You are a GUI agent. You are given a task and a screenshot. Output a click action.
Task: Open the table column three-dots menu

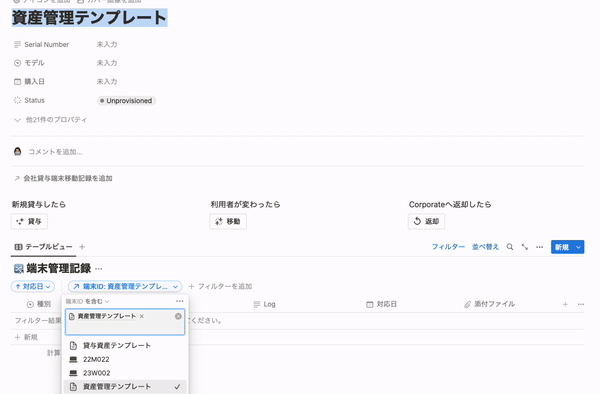click(581, 304)
